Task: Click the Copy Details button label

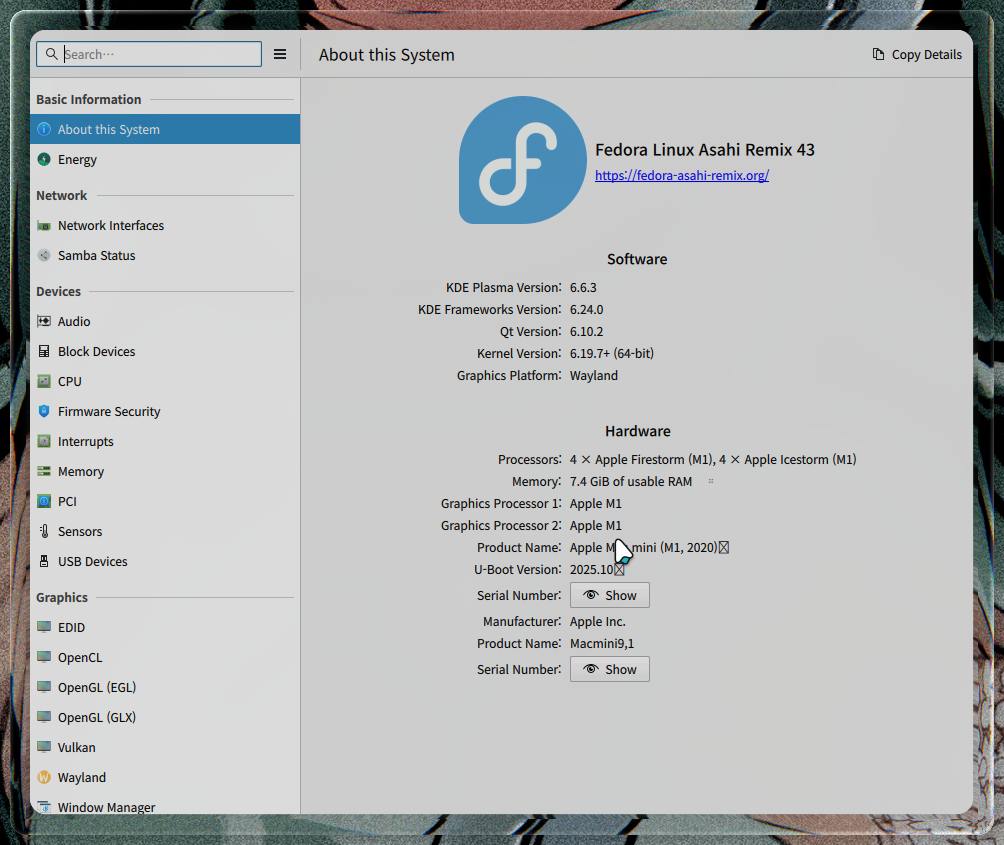Action: click(927, 55)
